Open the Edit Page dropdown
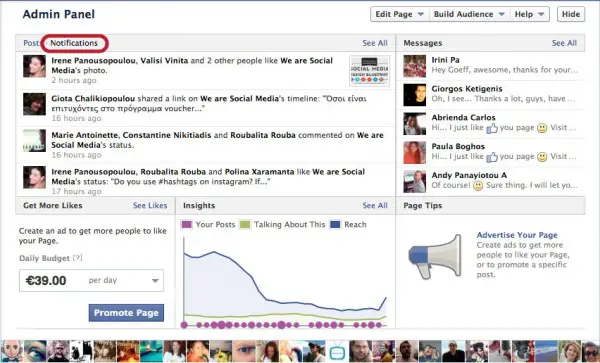The width and height of the screenshot is (600, 363). 399,14
